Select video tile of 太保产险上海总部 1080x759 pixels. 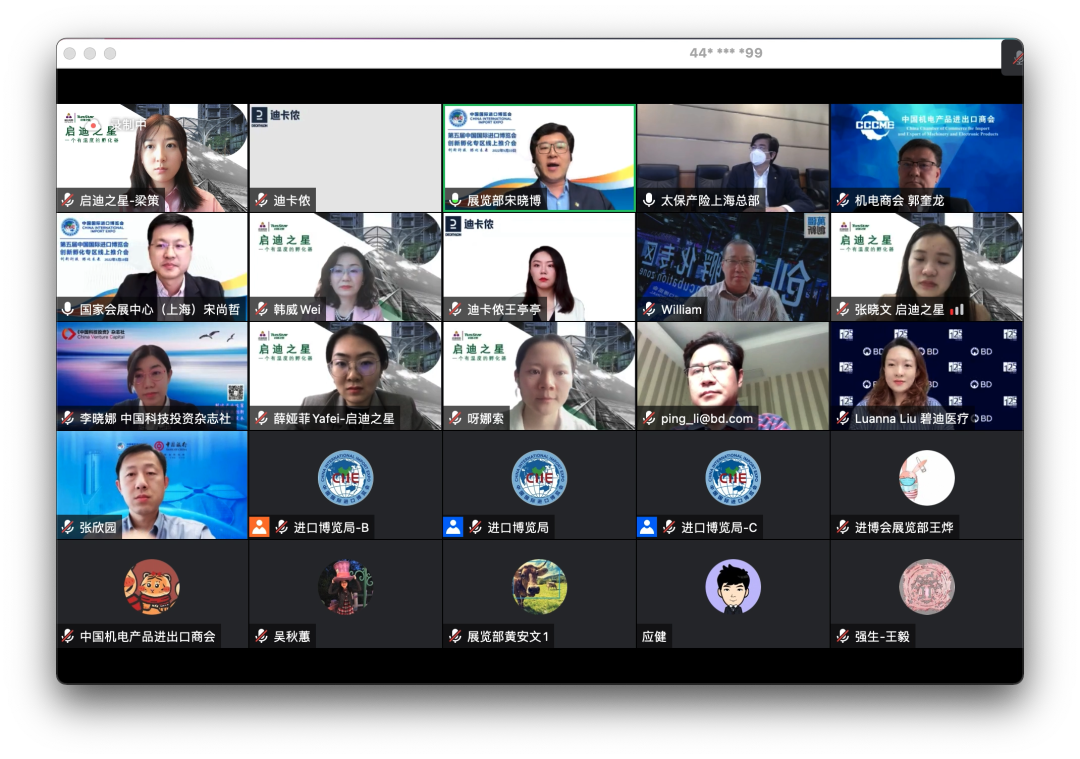click(733, 158)
